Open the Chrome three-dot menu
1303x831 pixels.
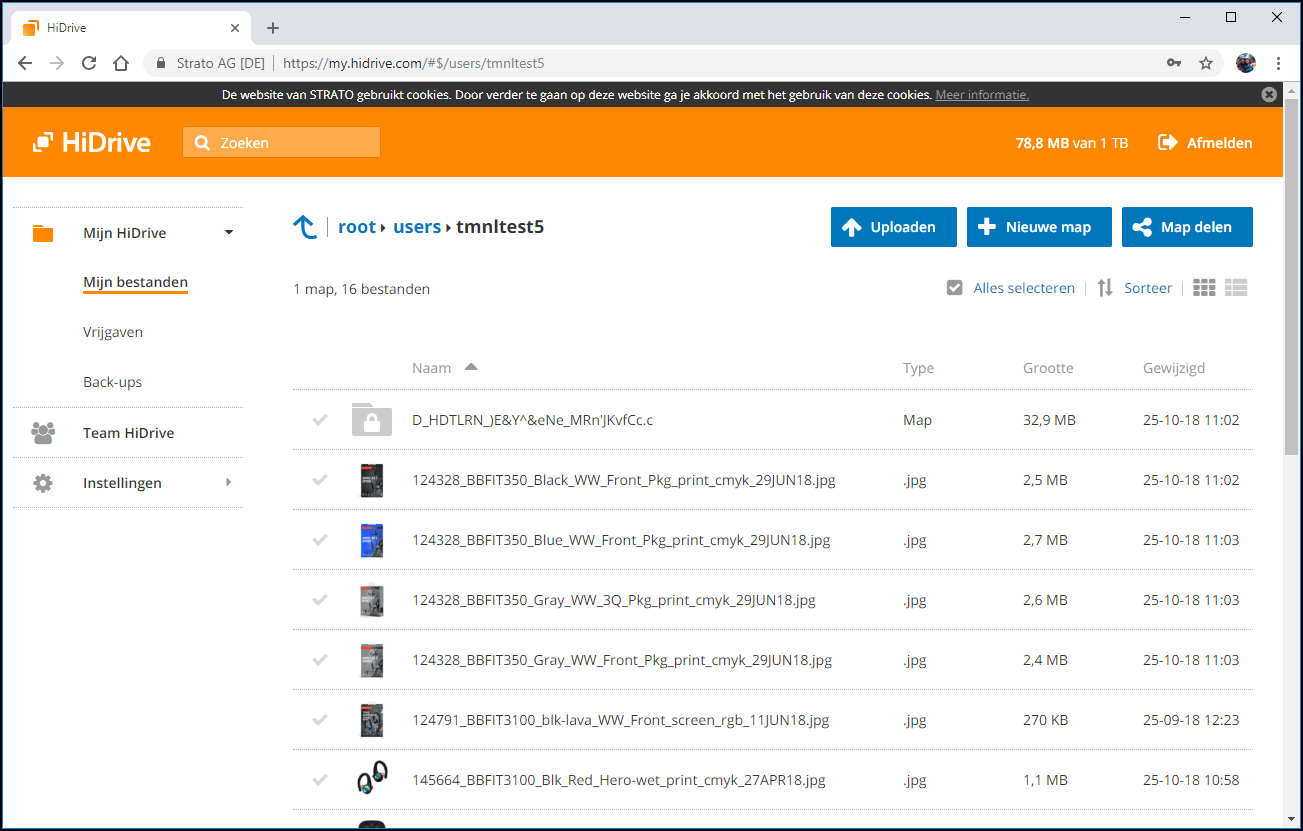(x=1278, y=63)
